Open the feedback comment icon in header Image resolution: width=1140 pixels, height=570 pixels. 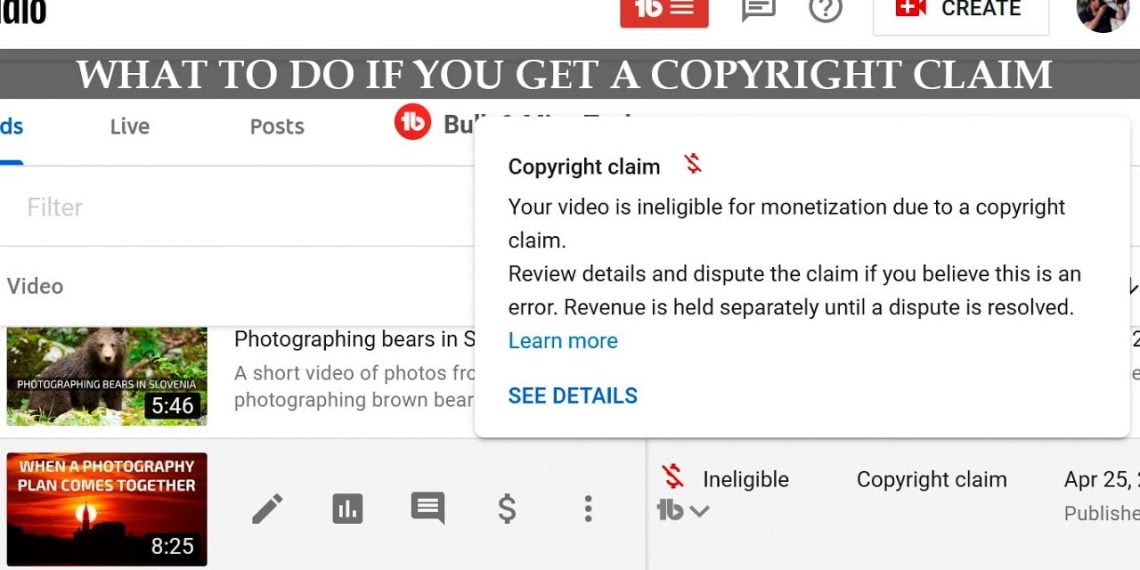(758, 9)
